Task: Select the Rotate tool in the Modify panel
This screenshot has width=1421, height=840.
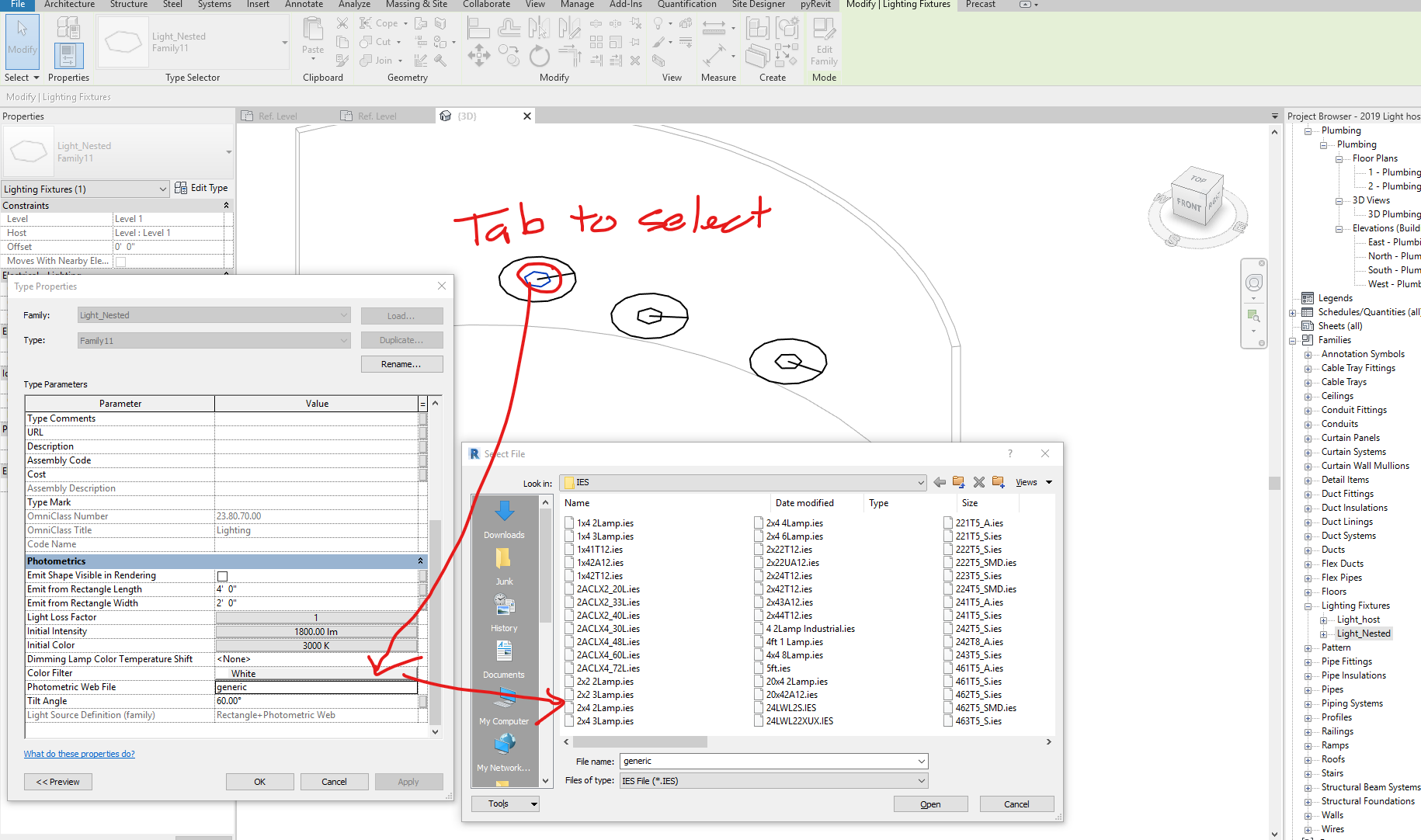Action: pyautogui.click(x=539, y=56)
